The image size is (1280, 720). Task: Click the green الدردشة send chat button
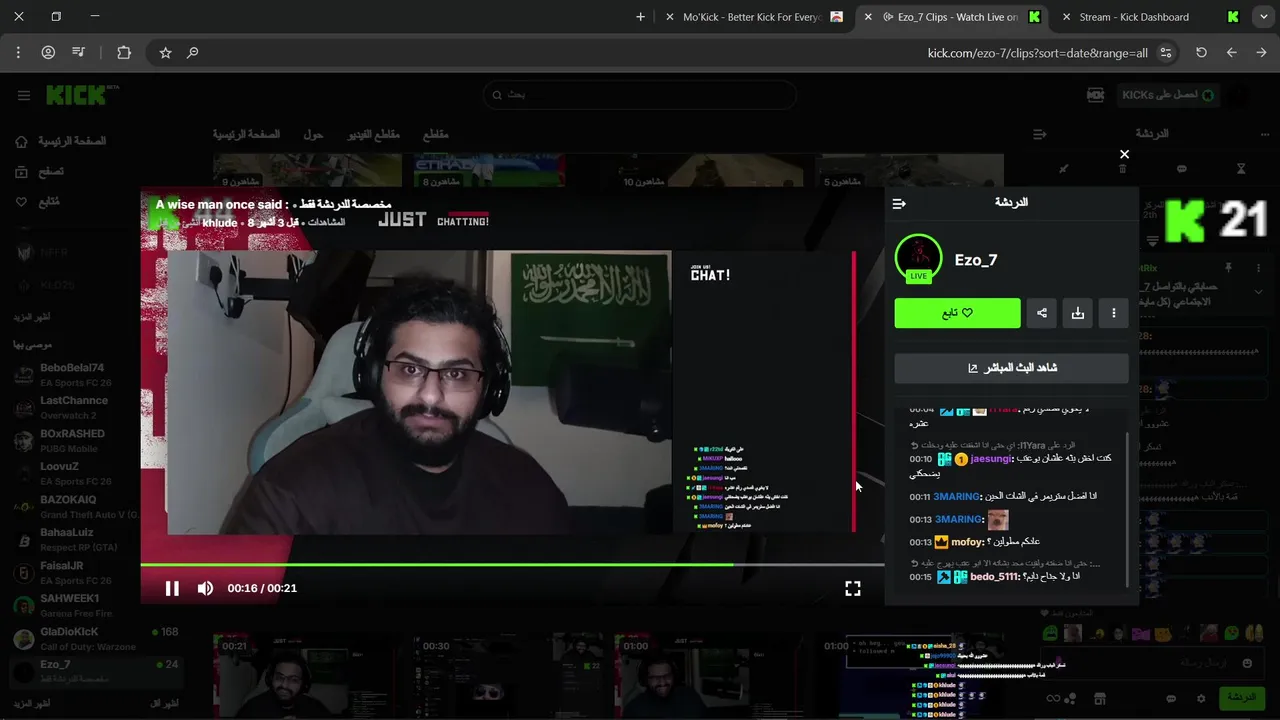pyautogui.click(x=1241, y=697)
